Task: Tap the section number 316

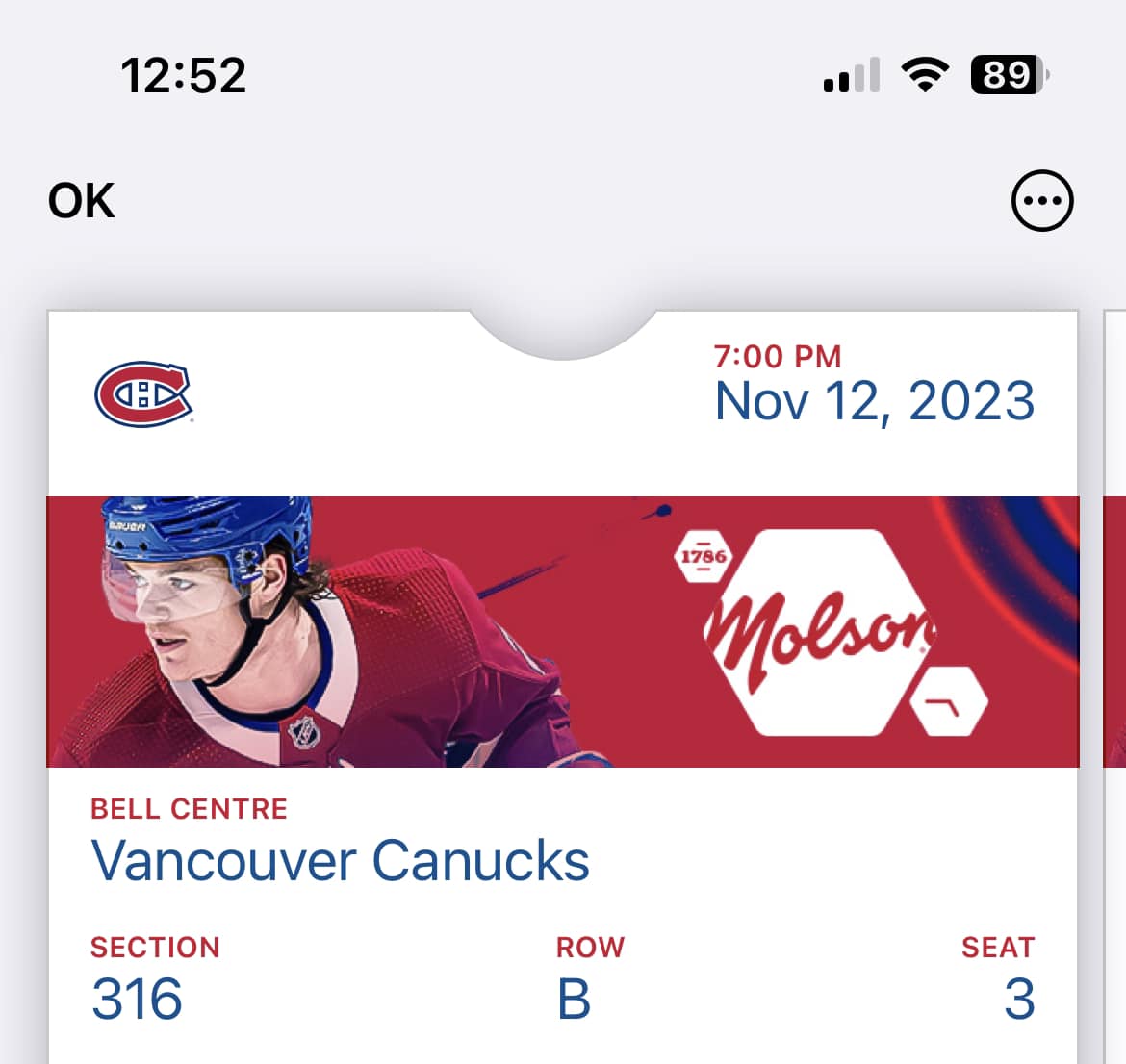Action: coord(137,999)
